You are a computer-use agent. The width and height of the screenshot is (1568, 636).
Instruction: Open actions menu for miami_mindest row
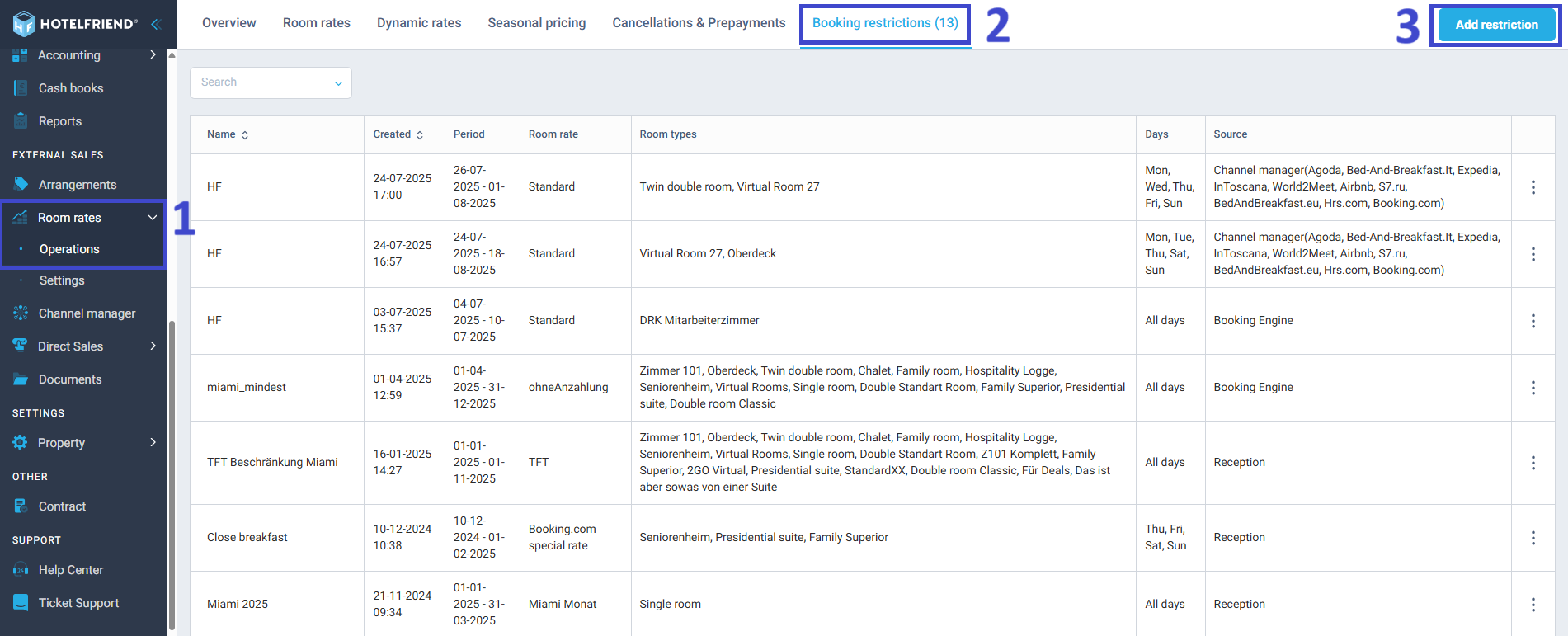tap(1533, 388)
